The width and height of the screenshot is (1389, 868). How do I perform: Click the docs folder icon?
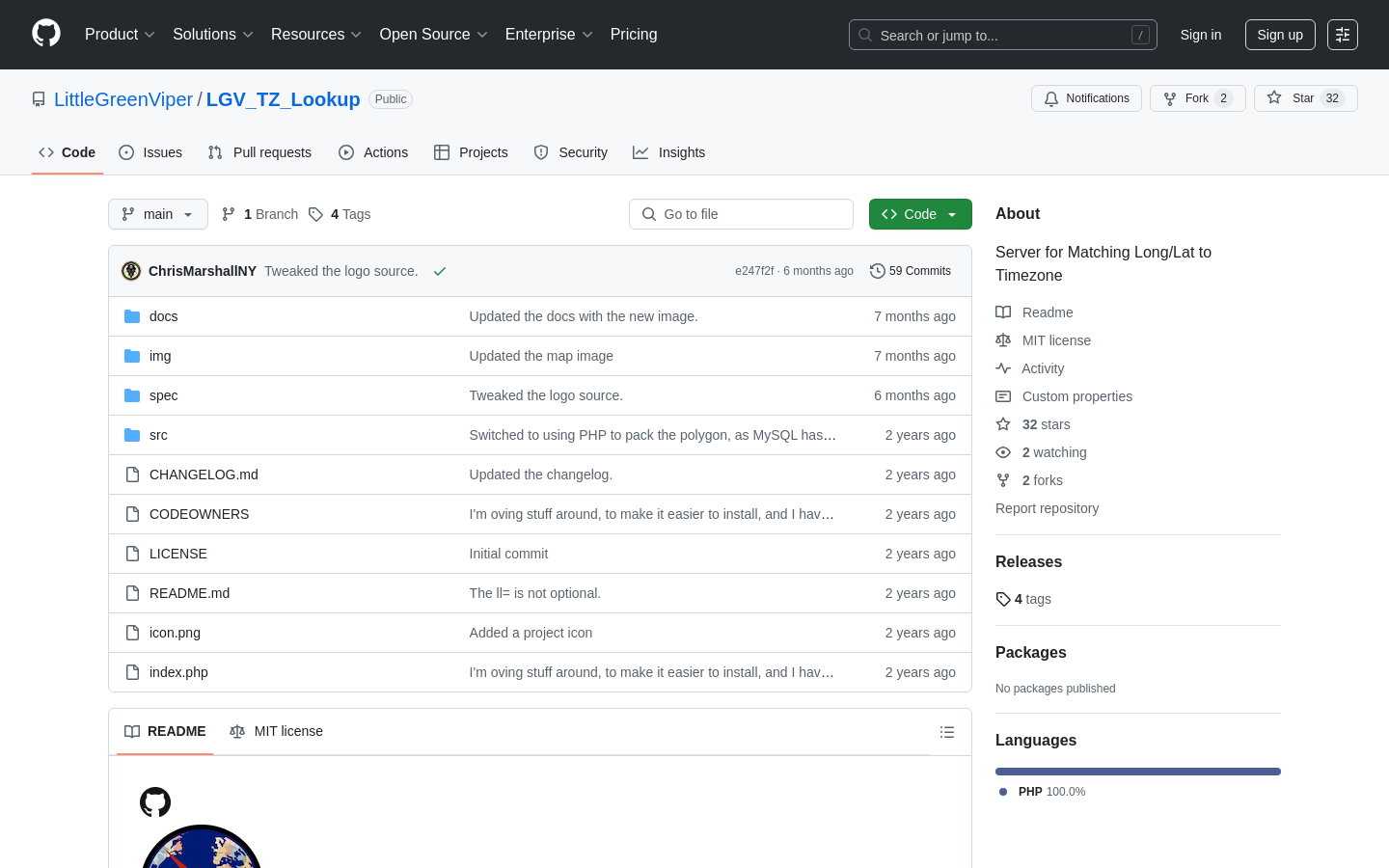tap(132, 316)
